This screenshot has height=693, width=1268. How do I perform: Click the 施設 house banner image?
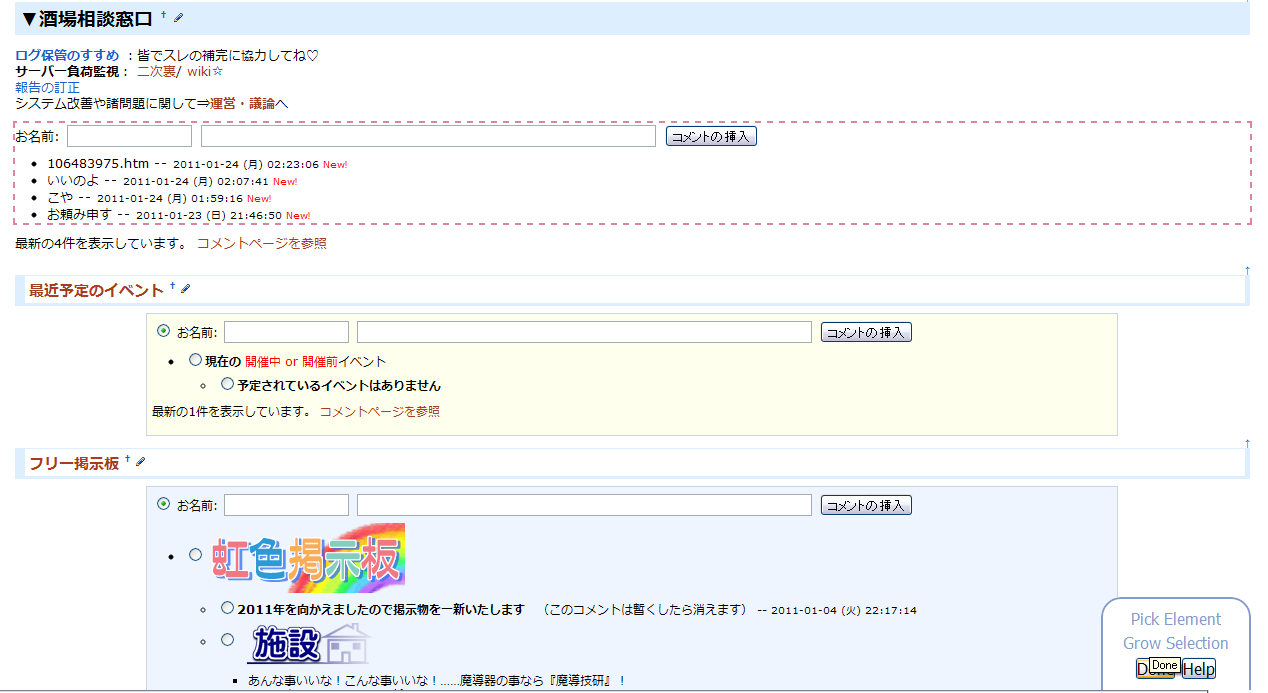point(308,643)
